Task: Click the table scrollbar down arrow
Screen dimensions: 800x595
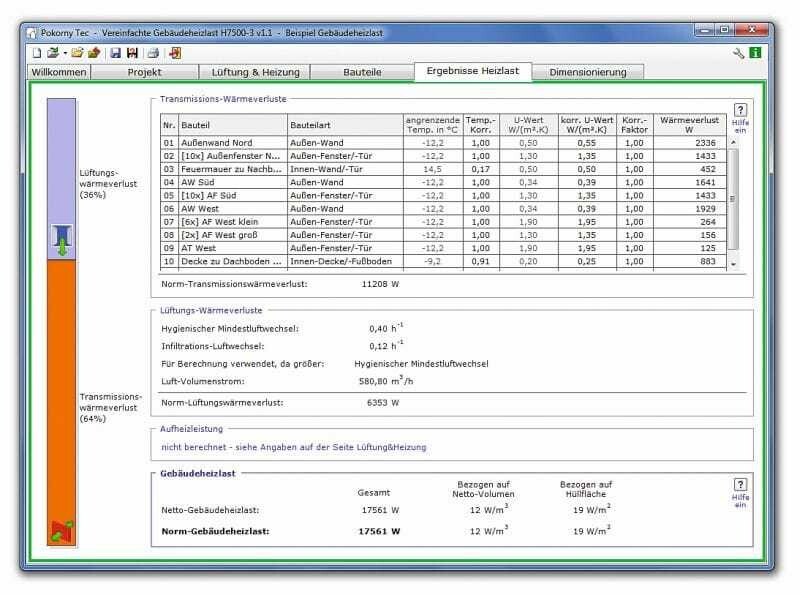Action: (x=734, y=264)
